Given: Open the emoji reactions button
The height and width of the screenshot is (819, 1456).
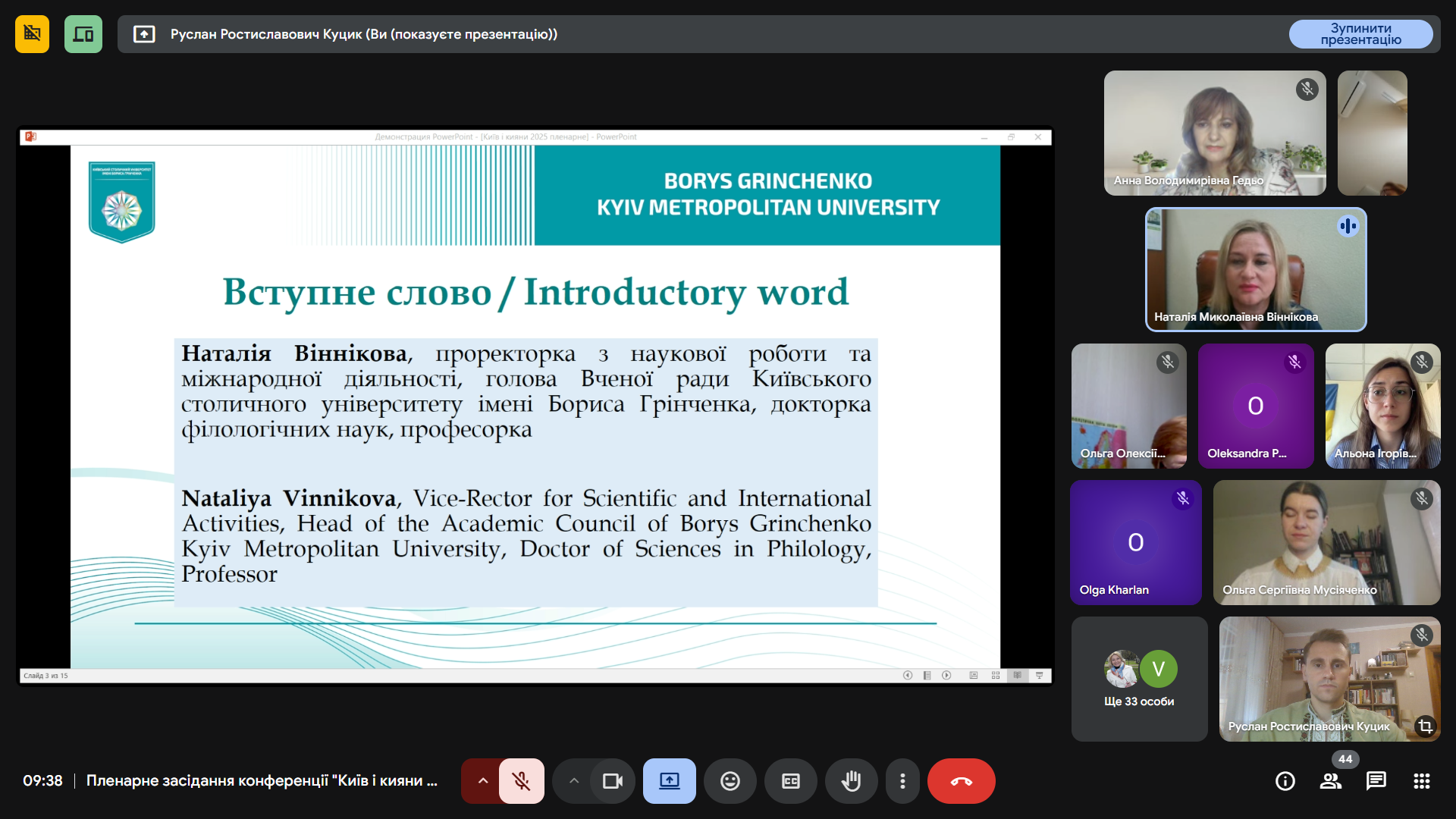Looking at the screenshot, I should (730, 781).
